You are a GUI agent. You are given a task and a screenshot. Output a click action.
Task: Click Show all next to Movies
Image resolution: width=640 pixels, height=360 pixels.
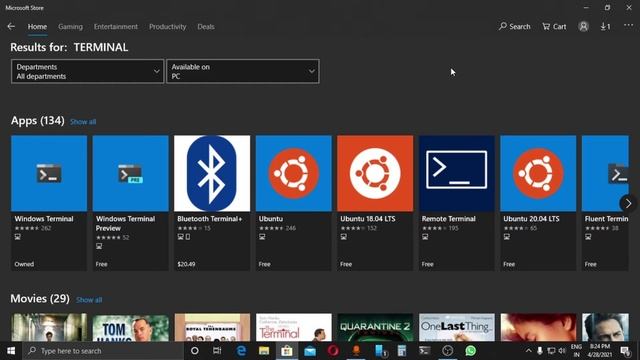point(89,300)
